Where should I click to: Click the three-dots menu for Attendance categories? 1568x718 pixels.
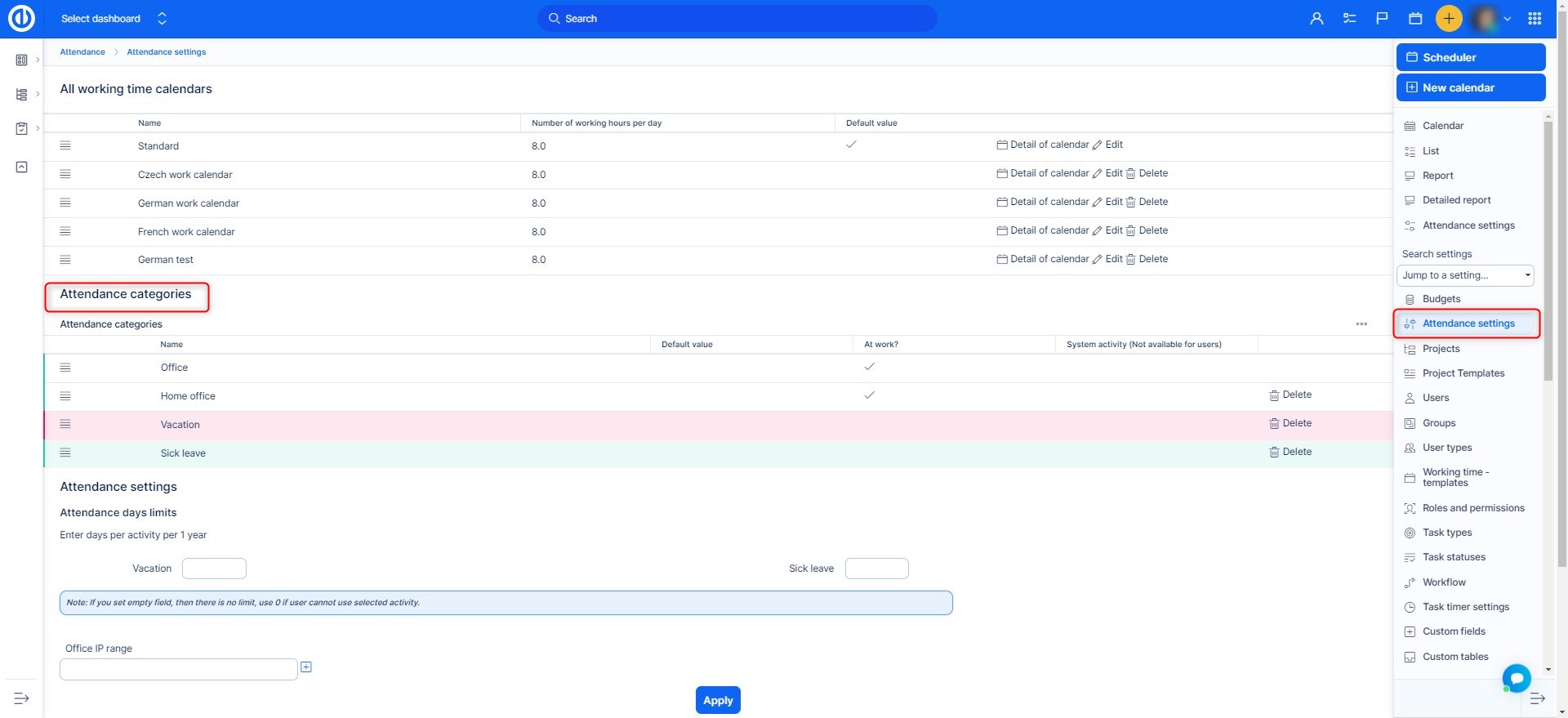point(1361,324)
